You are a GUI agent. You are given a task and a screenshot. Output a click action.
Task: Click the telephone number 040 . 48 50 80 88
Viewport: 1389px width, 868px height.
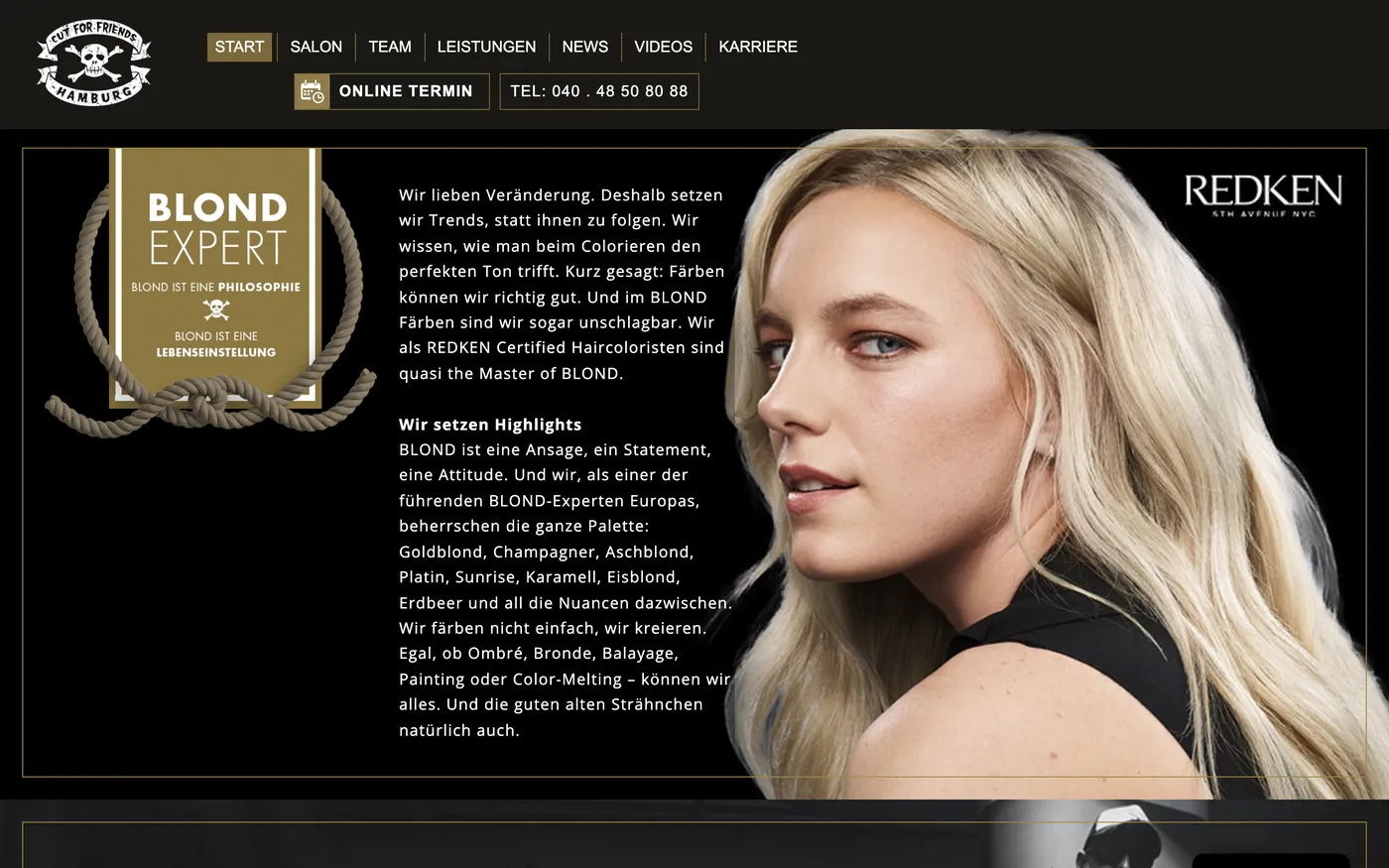tap(599, 91)
